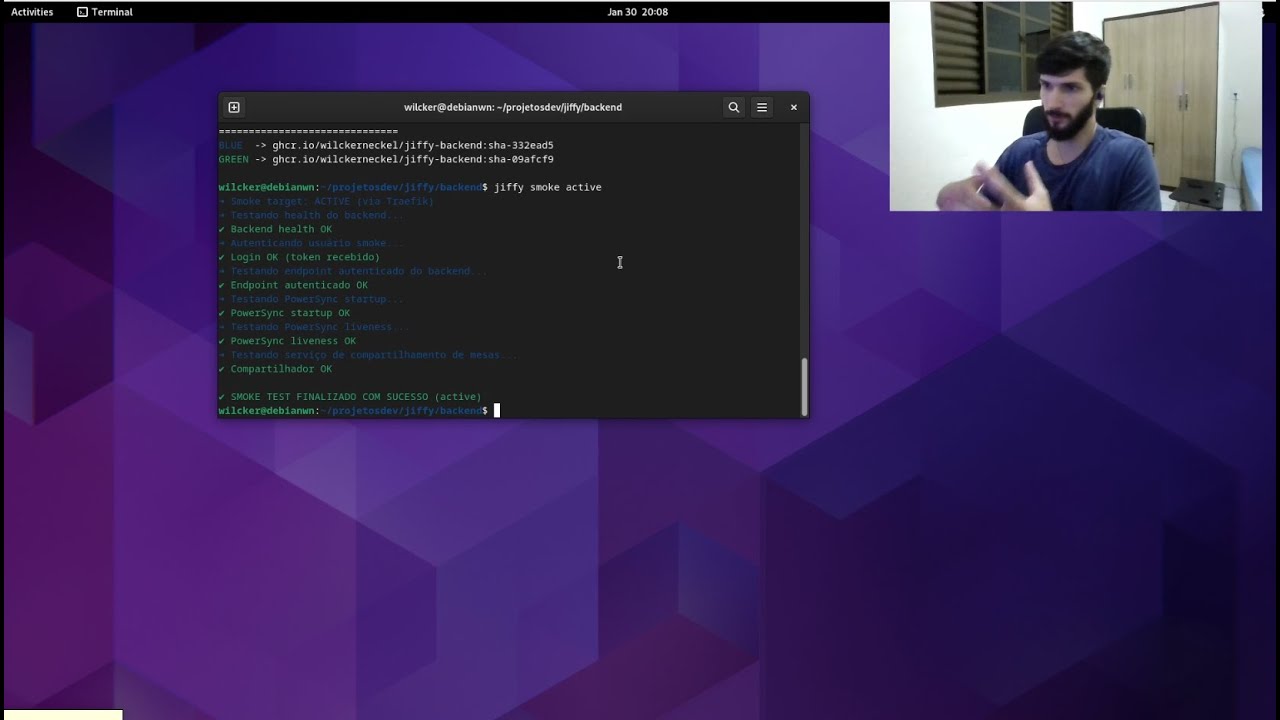This screenshot has width=1280, height=720.
Task: Click the 'Testando PowerSync startup...' line
Action: tap(311, 299)
